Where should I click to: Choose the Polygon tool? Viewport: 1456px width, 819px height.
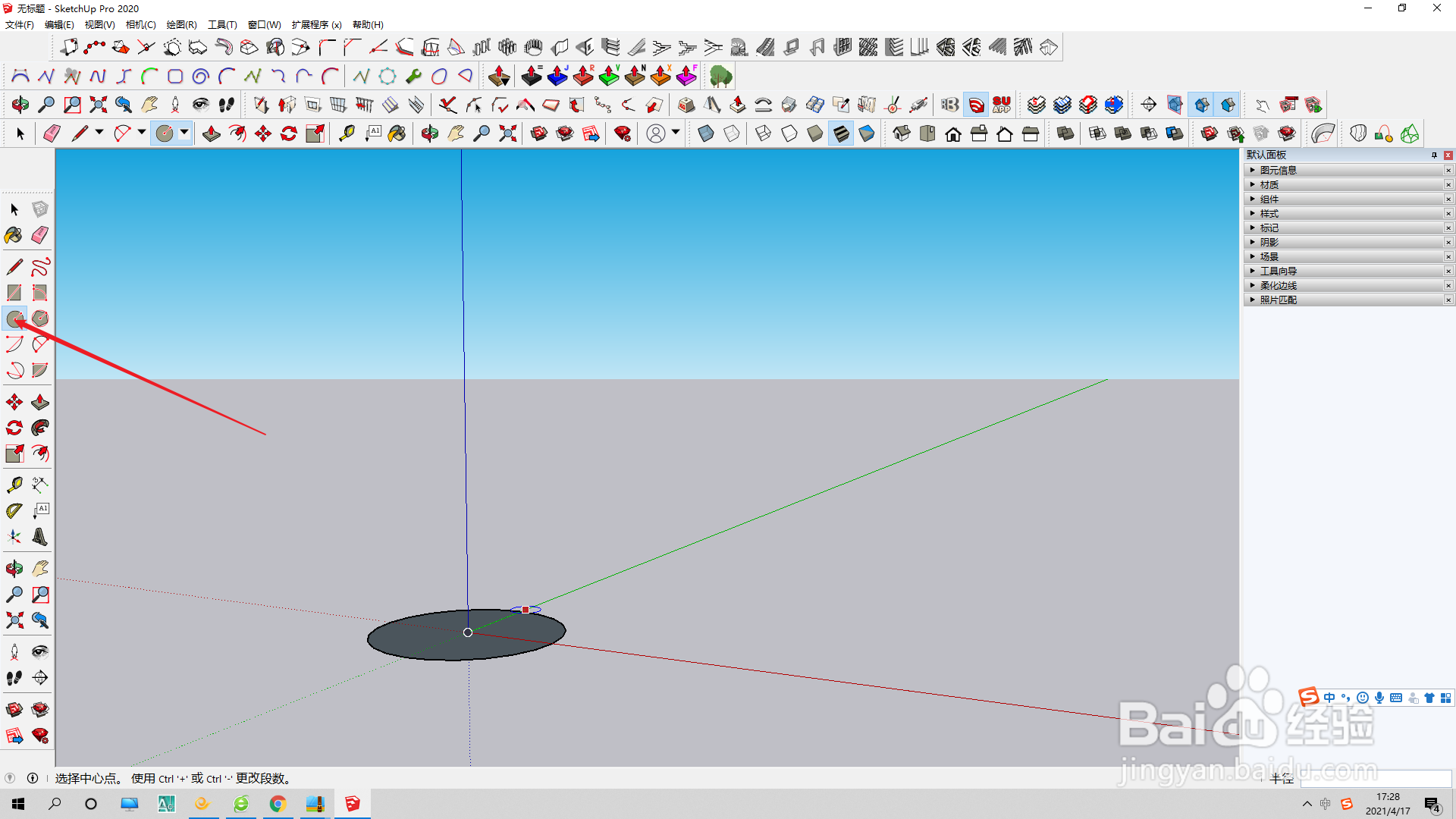click(x=40, y=319)
